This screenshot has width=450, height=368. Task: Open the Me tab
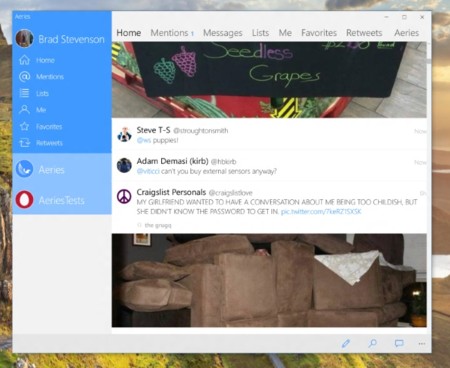tap(285, 33)
